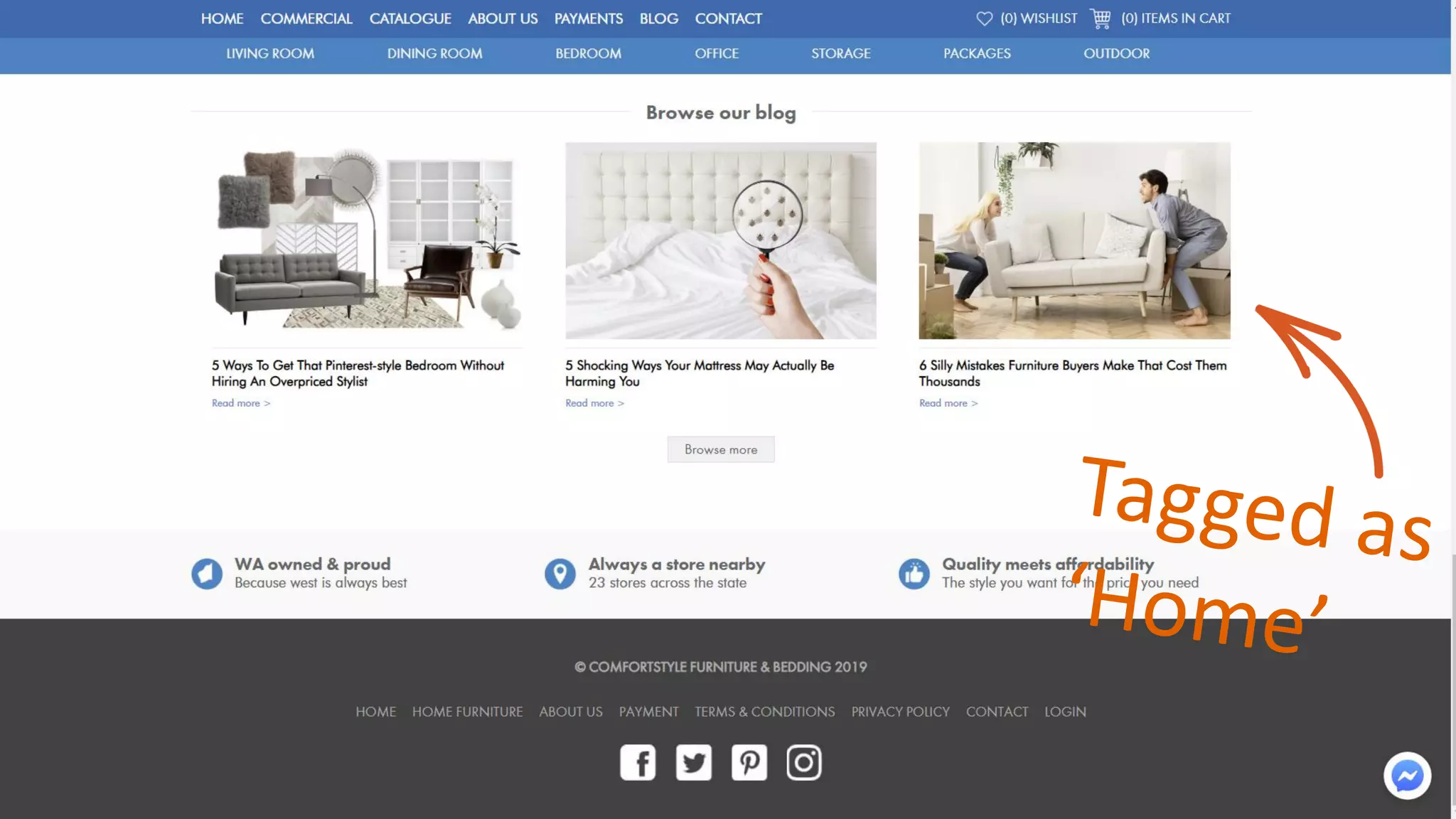Click the wishlist heart icon

point(984,18)
